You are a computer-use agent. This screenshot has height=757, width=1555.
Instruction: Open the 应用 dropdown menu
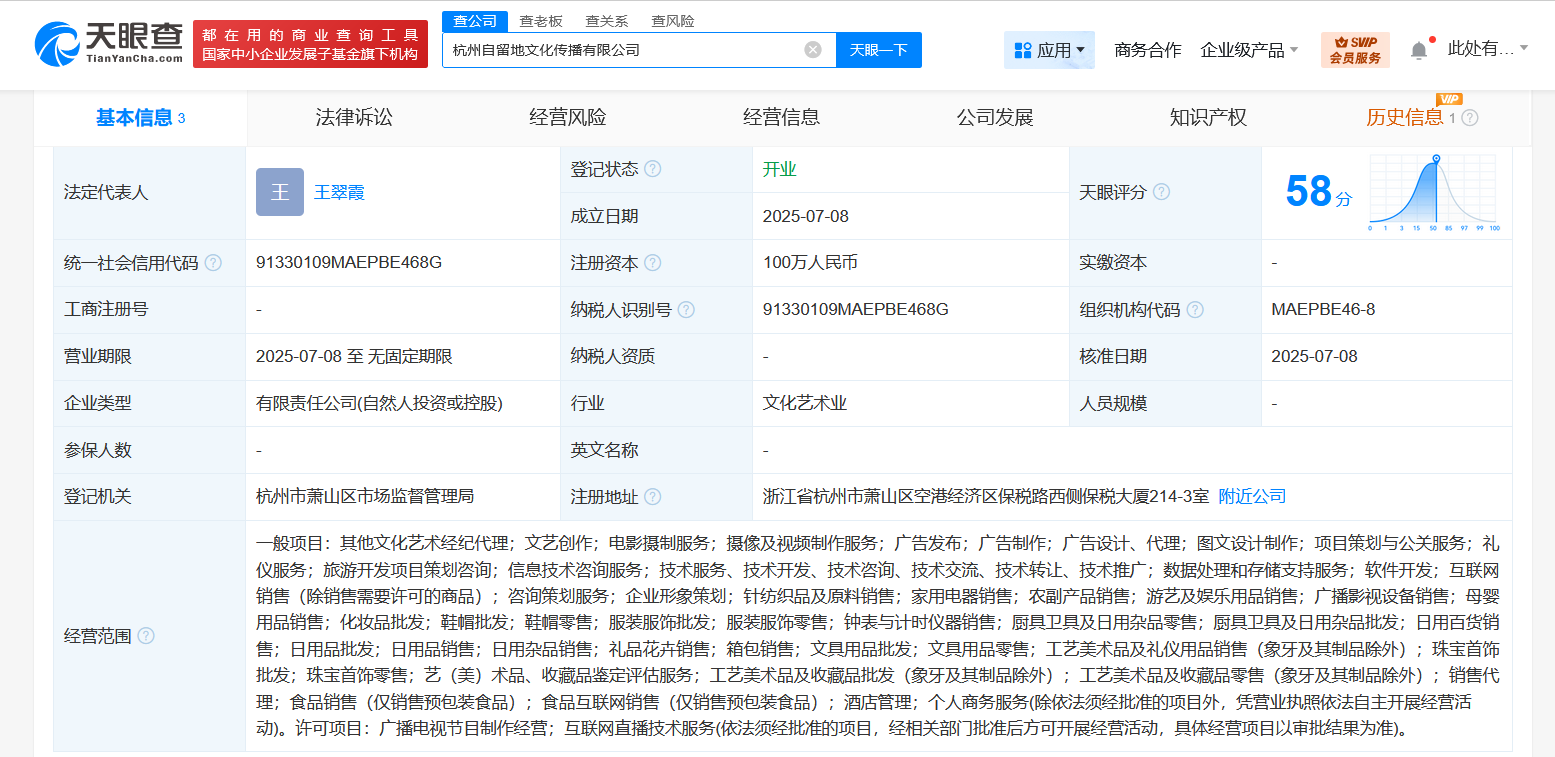coord(1049,50)
